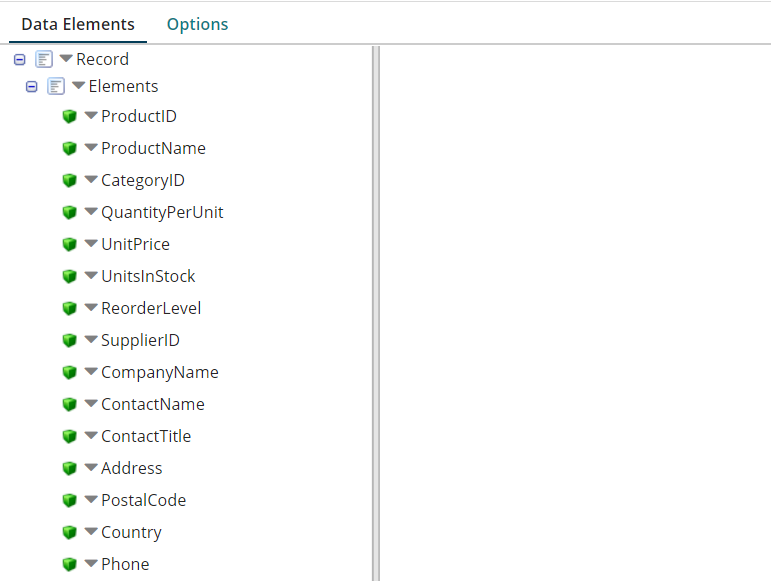Click the green cube icon beside UnitPrice
Image resolution: width=771 pixels, height=581 pixels.
[70, 245]
